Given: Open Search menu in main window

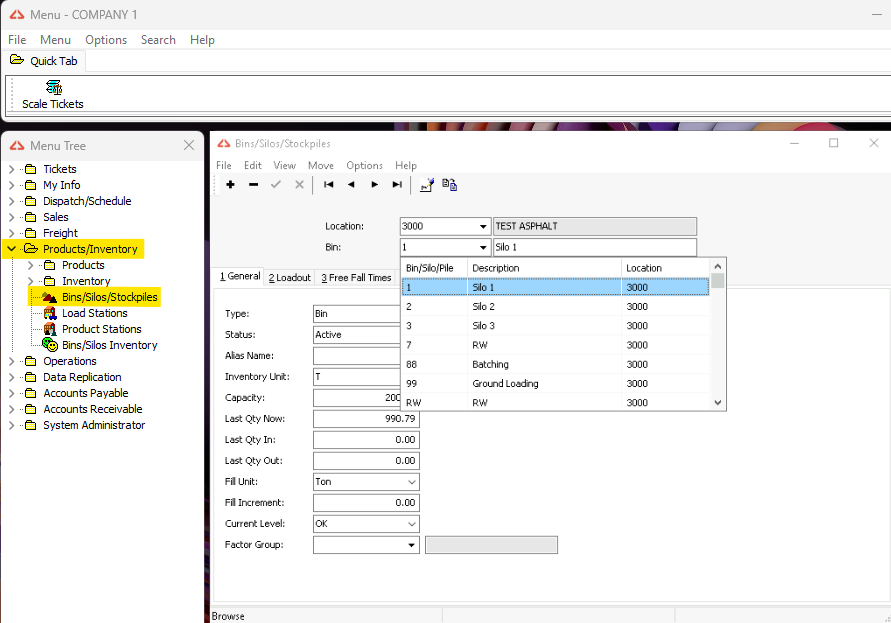Looking at the screenshot, I should (158, 40).
